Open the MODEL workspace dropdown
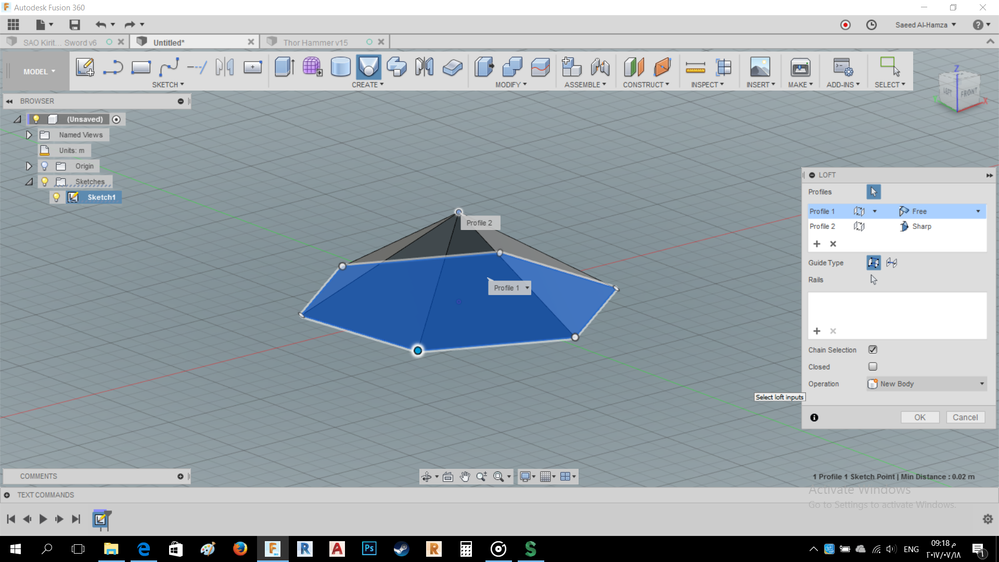 [40, 71]
